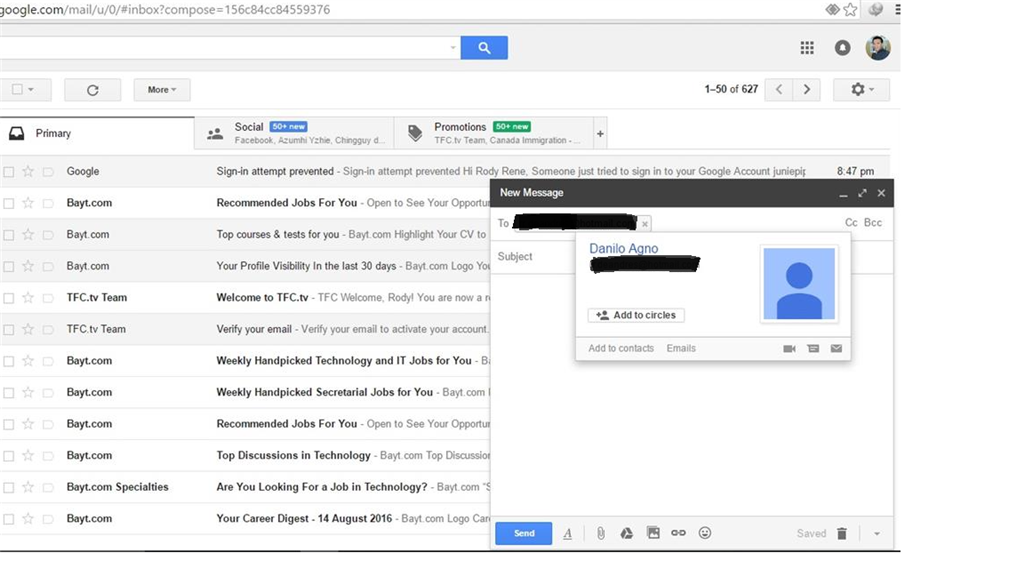The width and height of the screenshot is (1024, 576).
Task: Open the Google apps grid
Action: tap(807, 48)
